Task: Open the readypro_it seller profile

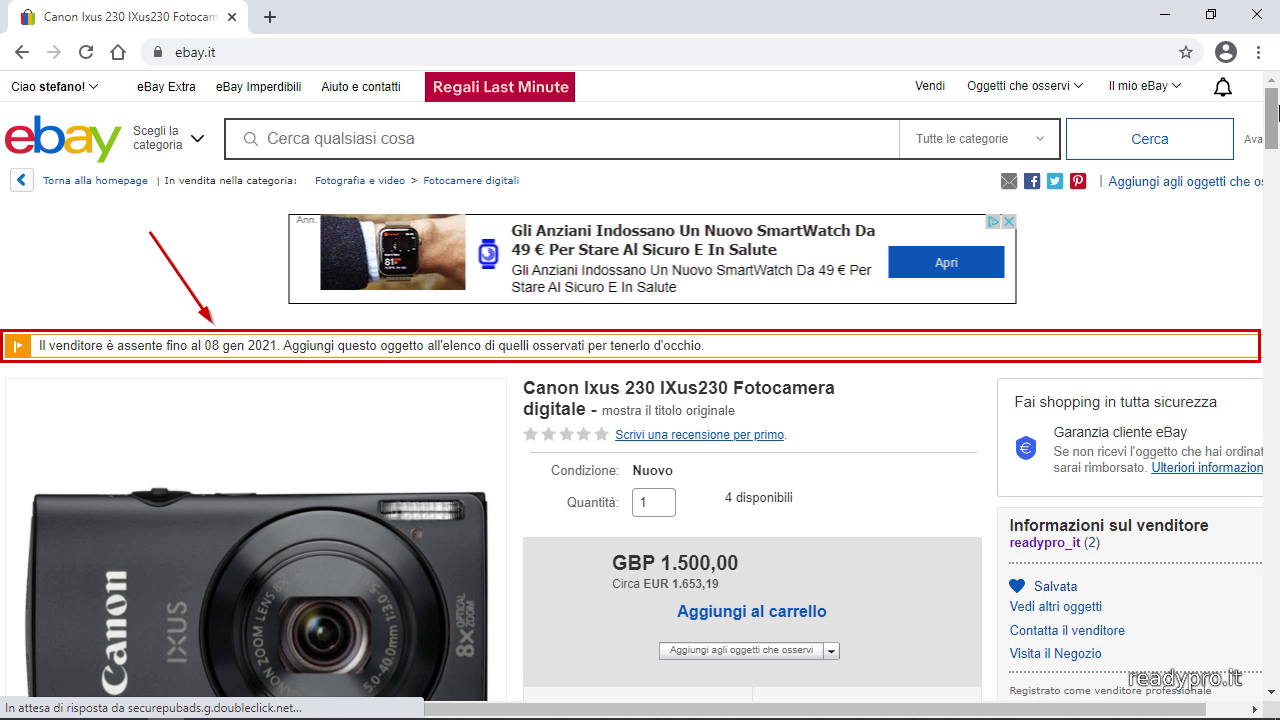Action: pos(1045,543)
